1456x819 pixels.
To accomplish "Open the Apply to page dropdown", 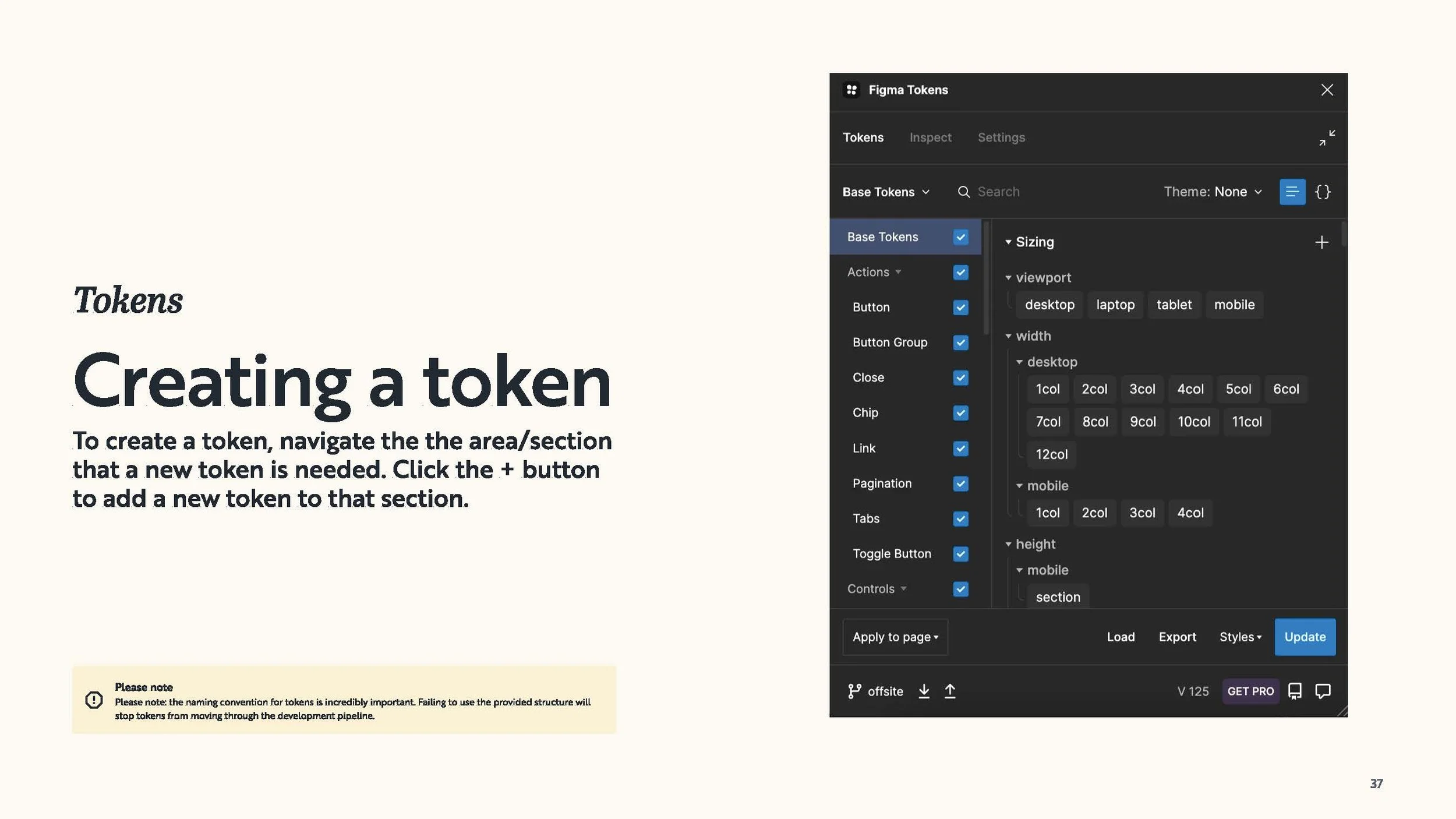I will tap(895, 637).
